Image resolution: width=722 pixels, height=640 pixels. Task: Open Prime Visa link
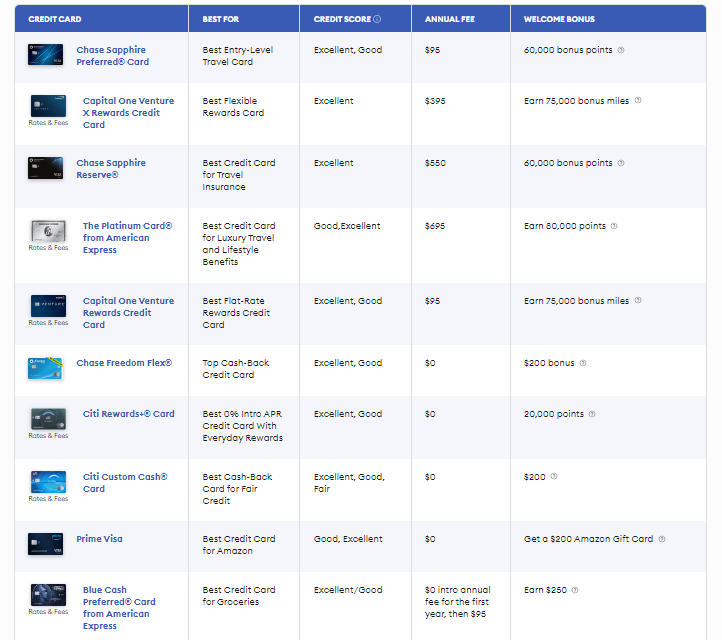click(99, 539)
